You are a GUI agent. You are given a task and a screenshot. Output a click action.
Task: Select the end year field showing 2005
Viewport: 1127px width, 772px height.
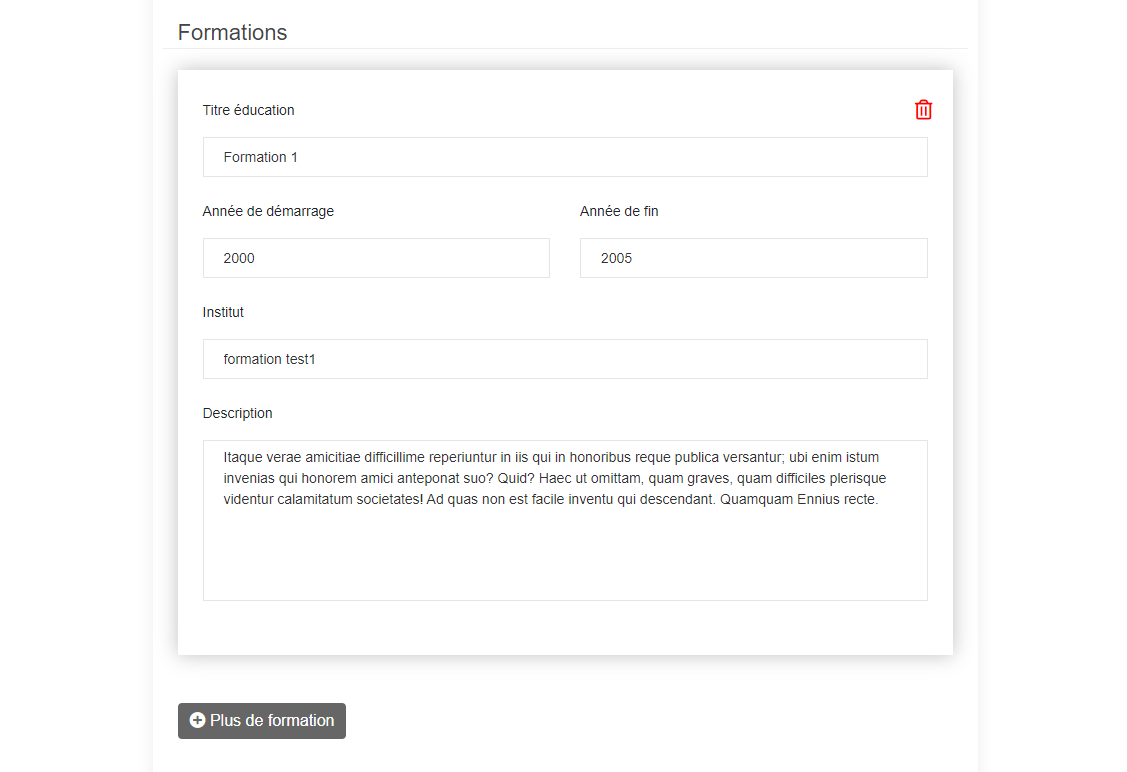point(753,258)
